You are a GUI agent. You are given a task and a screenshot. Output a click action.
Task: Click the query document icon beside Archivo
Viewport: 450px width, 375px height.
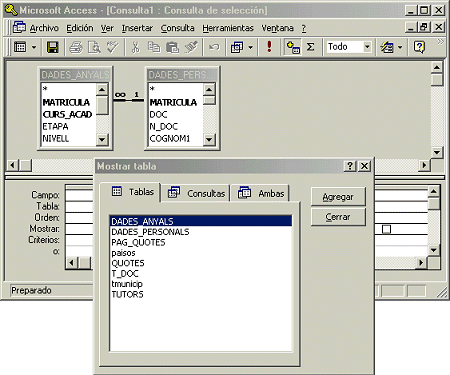click(x=19, y=27)
